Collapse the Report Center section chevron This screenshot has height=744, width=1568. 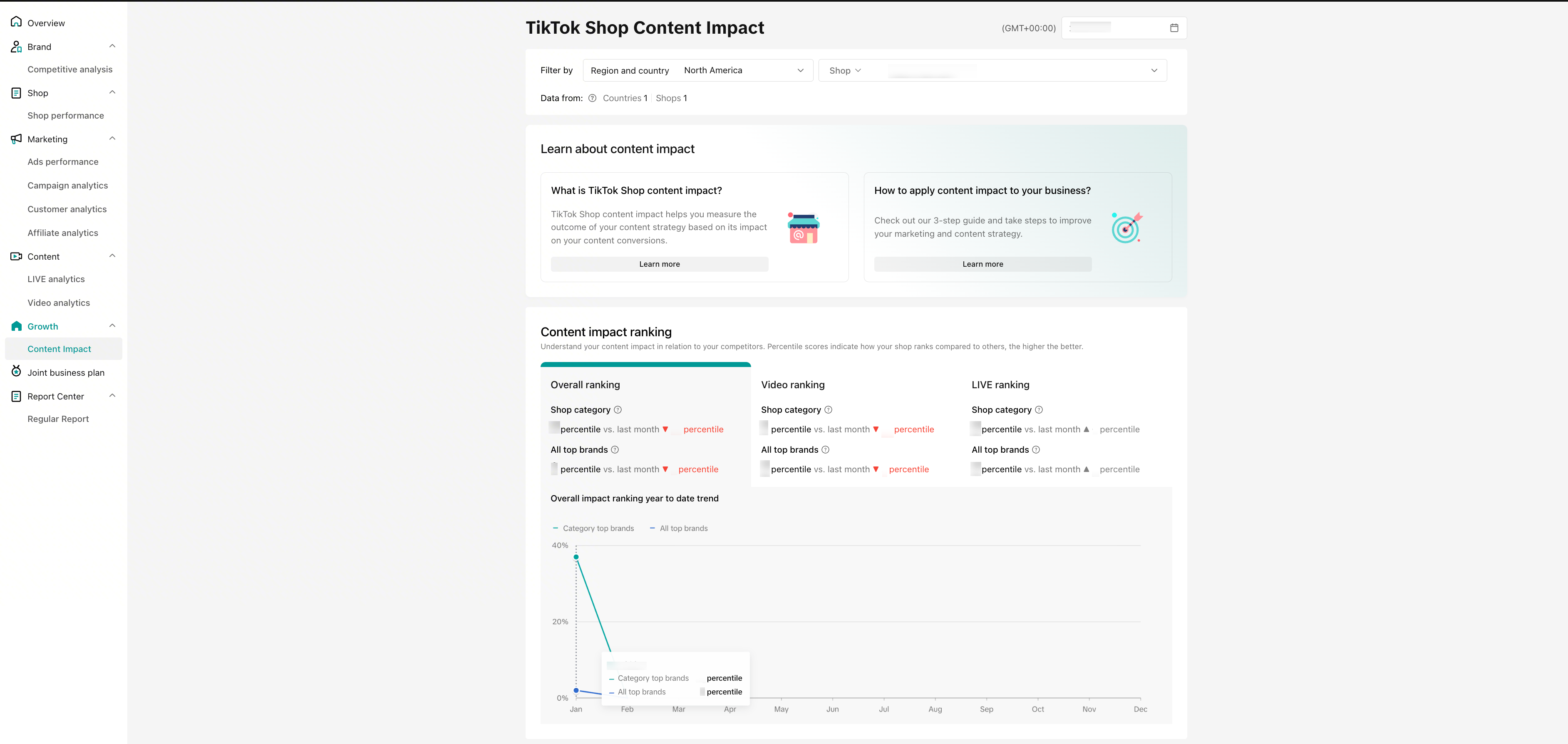click(112, 396)
